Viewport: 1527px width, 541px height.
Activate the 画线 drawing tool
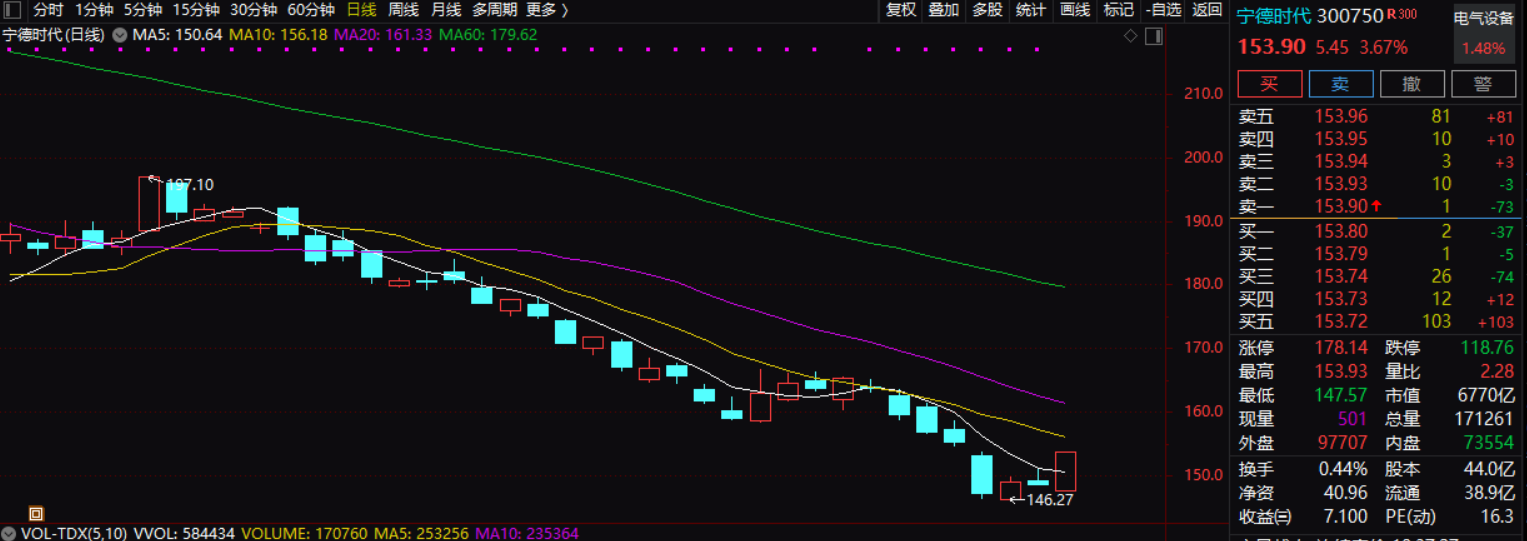click(1075, 10)
